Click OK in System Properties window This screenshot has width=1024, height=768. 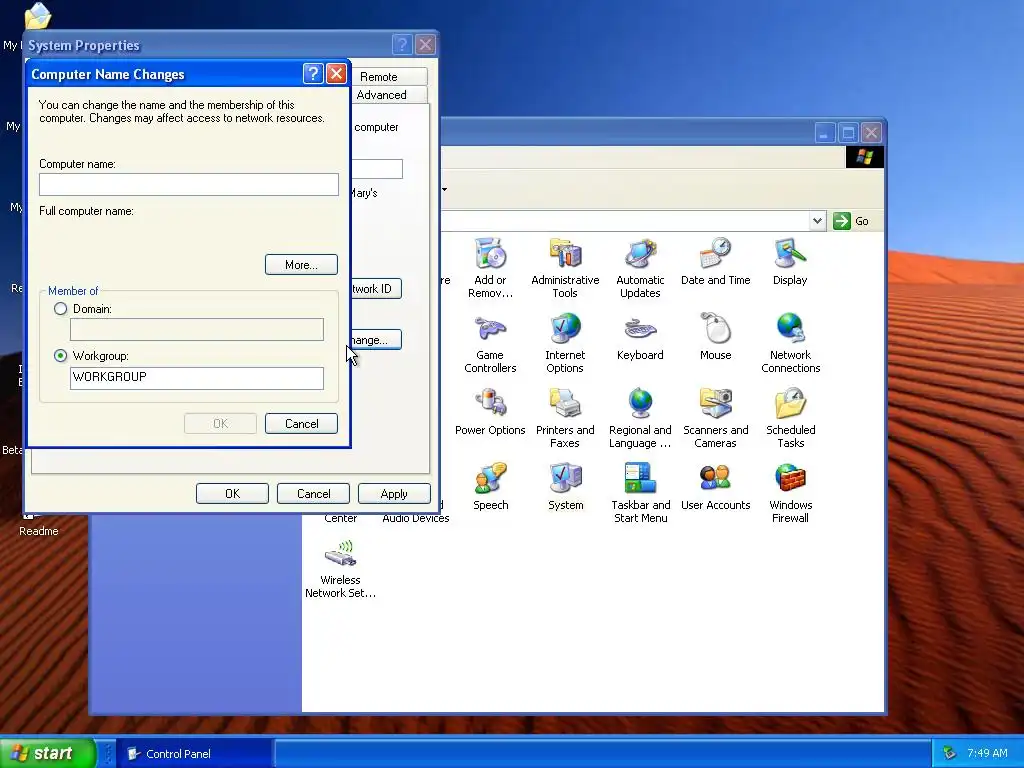tap(232, 494)
